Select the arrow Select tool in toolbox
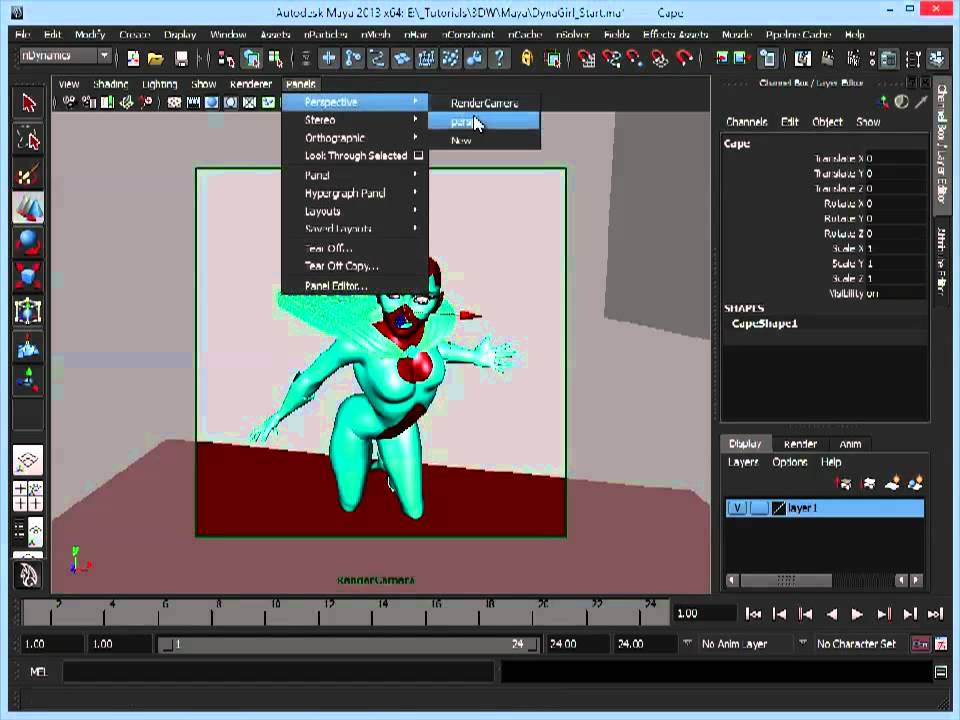The width and height of the screenshot is (960, 720). (28, 103)
